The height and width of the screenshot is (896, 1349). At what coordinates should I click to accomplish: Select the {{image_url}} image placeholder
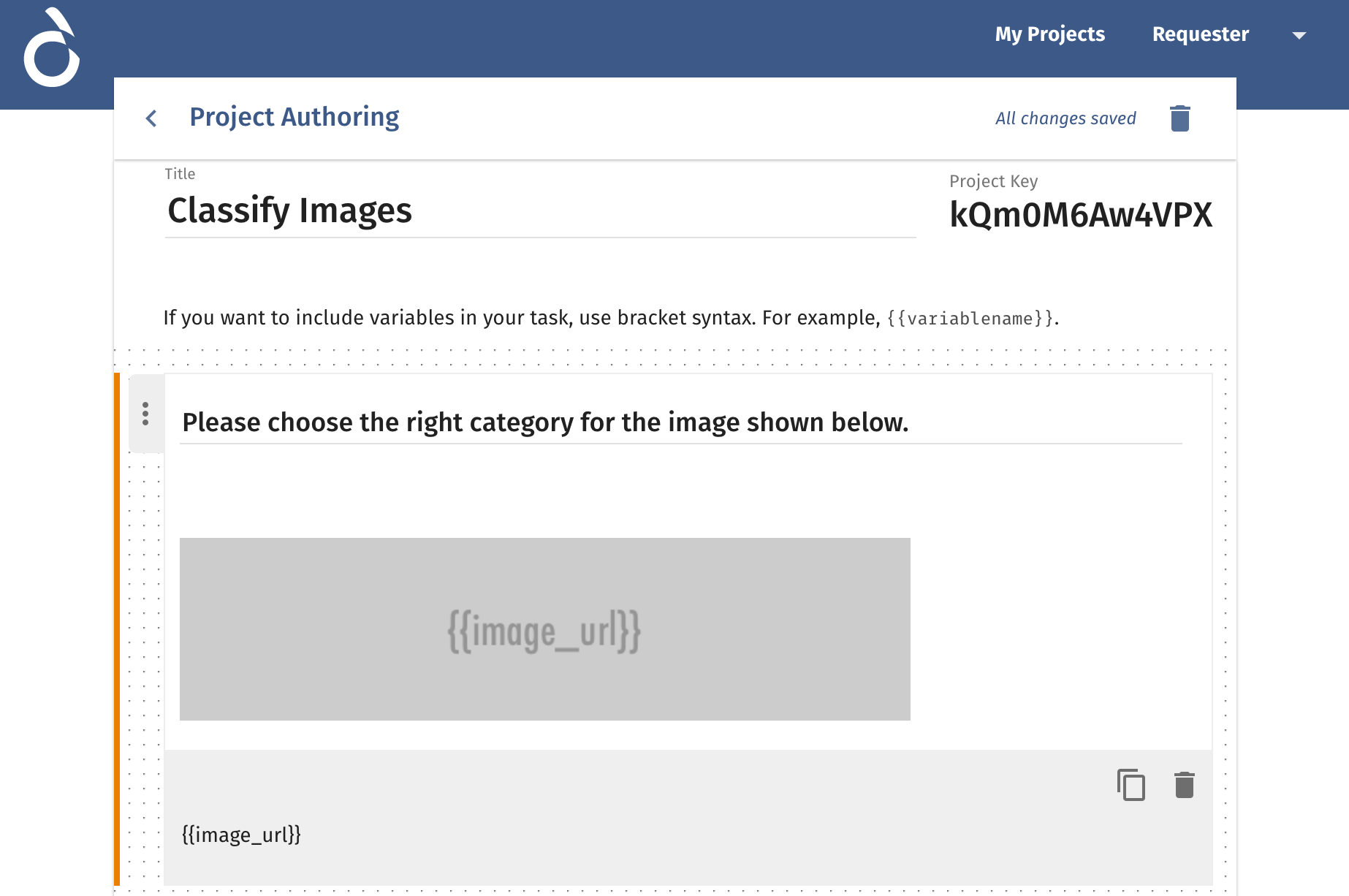click(x=545, y=629)
